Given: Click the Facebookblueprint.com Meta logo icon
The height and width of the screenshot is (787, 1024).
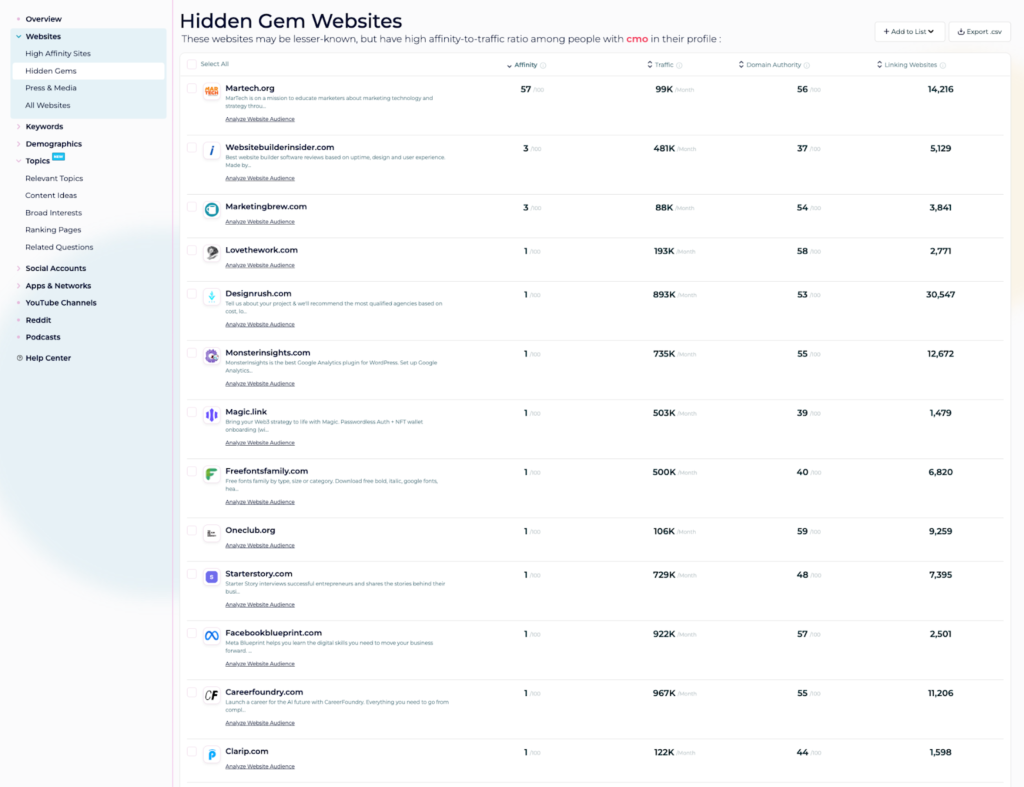Looking at the screenshot, I should tap(211, 636).
